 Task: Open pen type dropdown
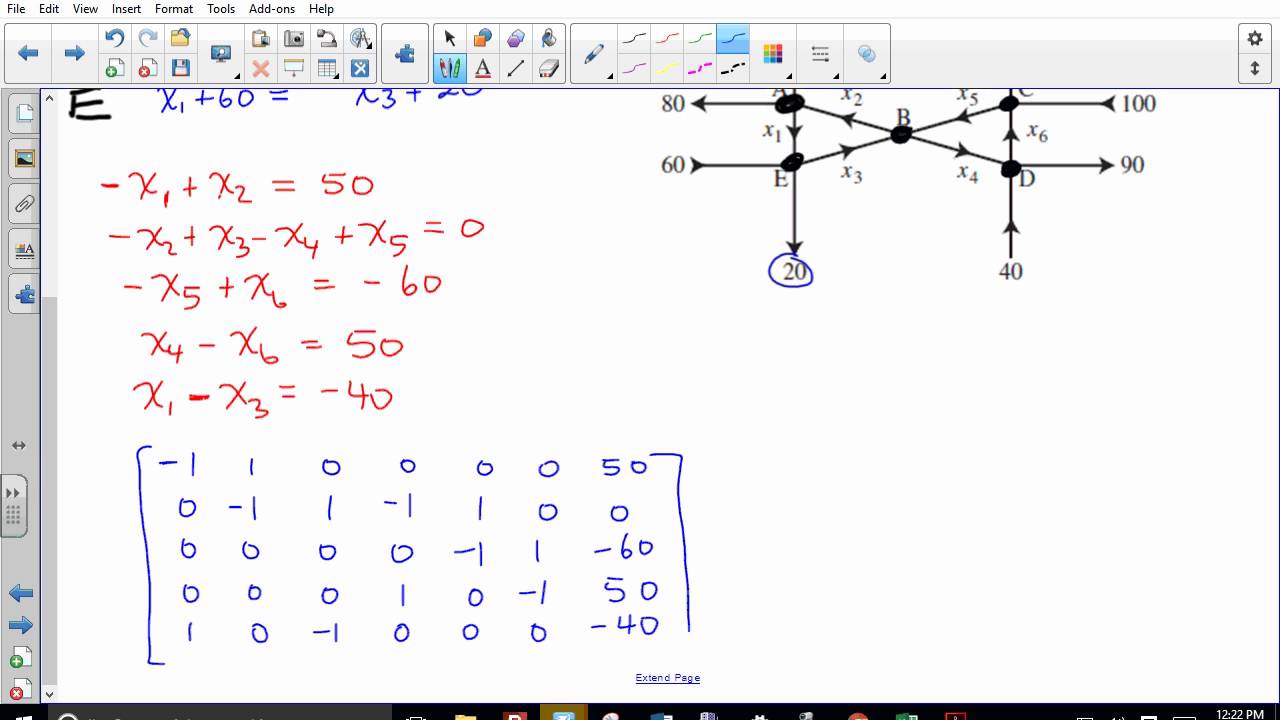(x=594, y=54)
